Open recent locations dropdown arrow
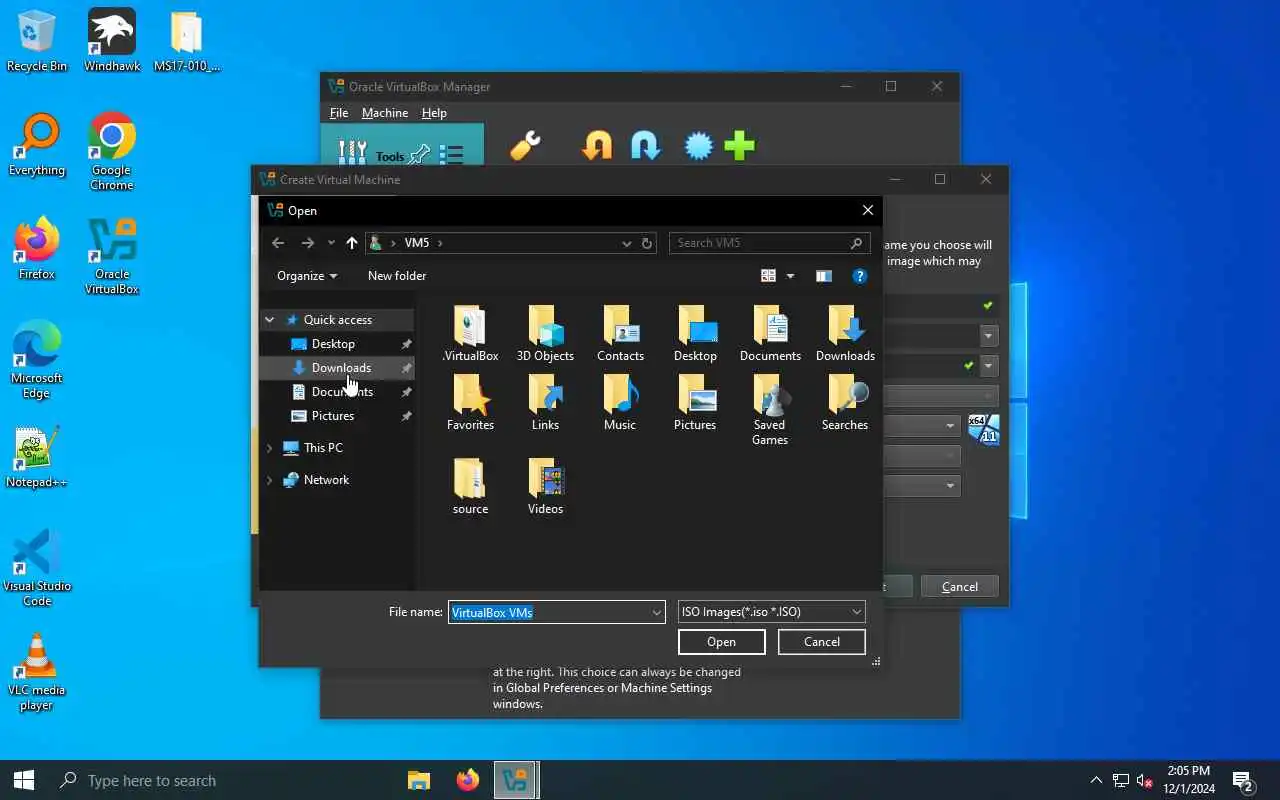This screenshot has height=800, width=1280. tap(331, 243)
